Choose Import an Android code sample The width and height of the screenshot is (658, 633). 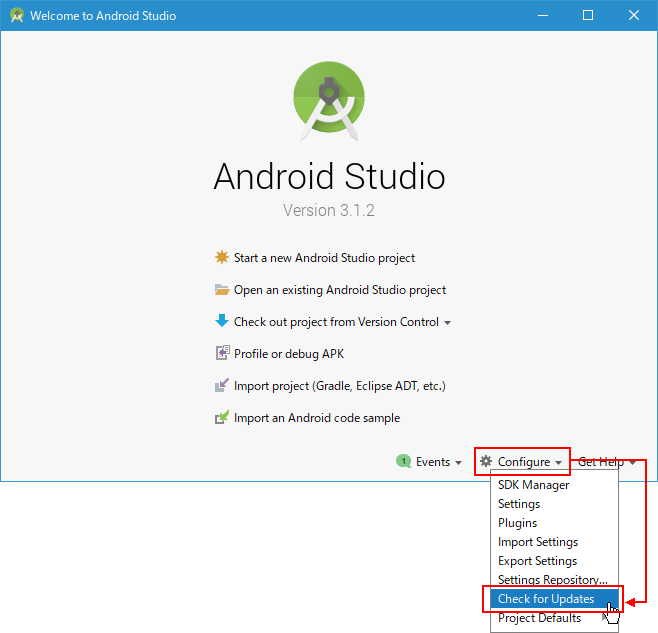pos(317,418)
